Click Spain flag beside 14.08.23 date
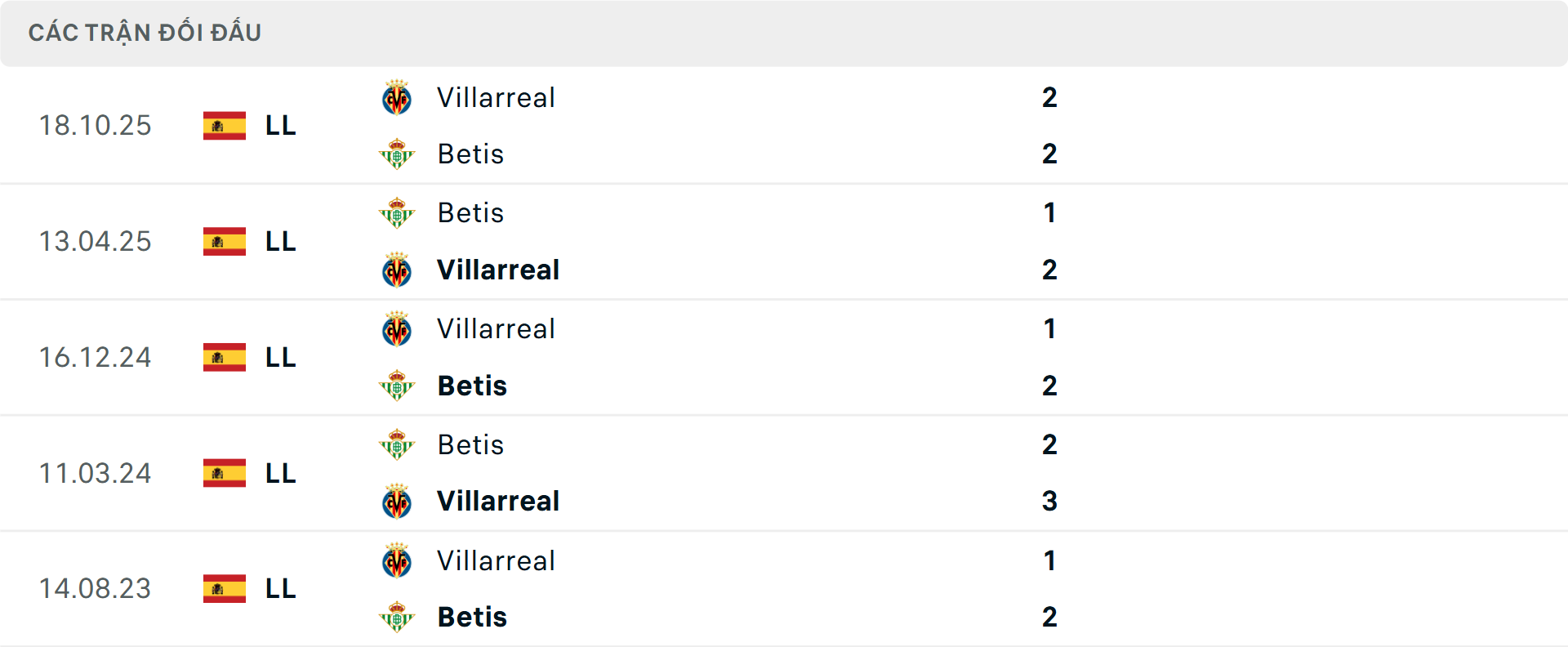Viewport: 1568px width, 647px height. [225, 588]
